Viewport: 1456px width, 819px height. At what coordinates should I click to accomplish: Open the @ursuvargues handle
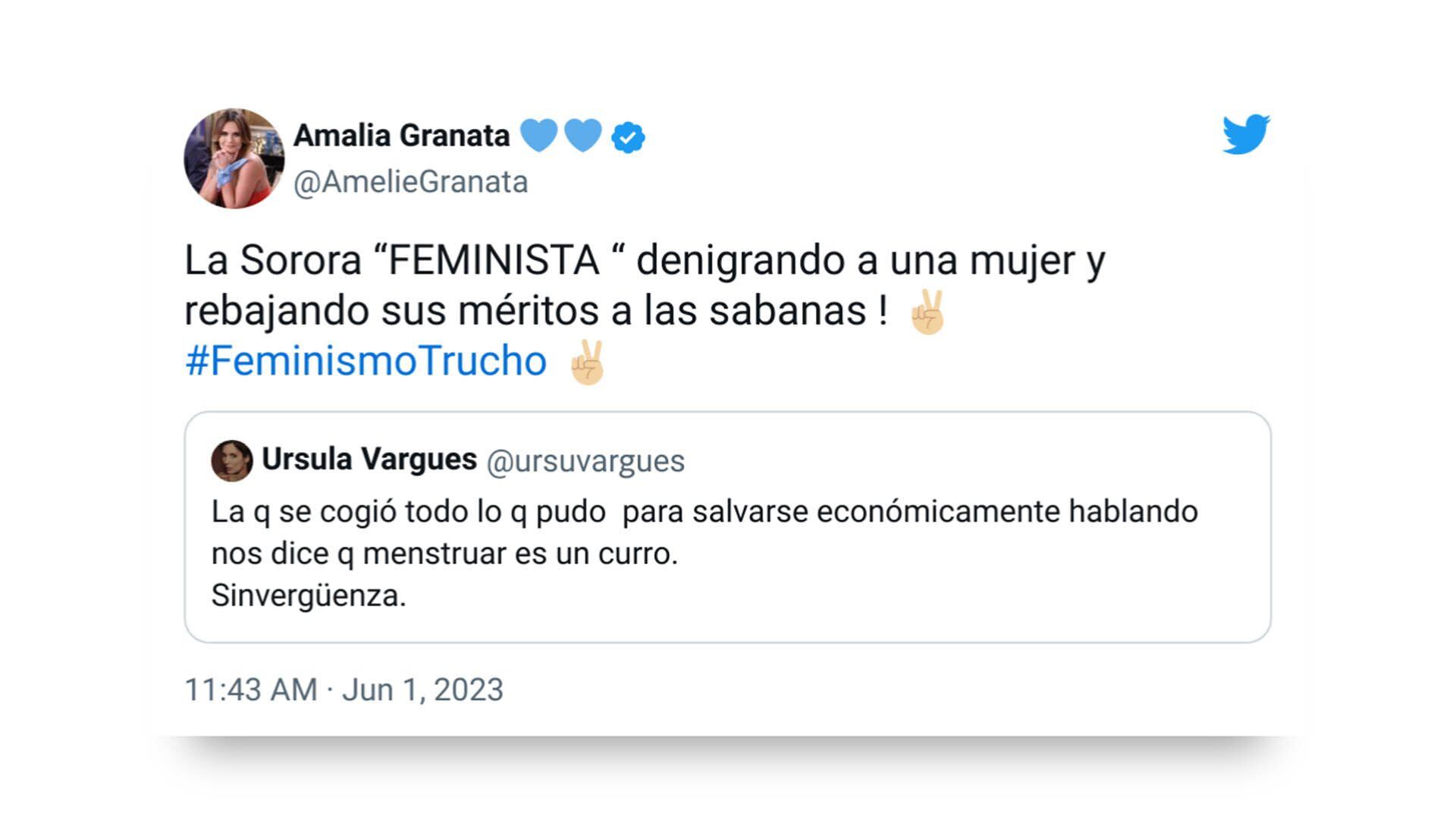pos(585,461)
